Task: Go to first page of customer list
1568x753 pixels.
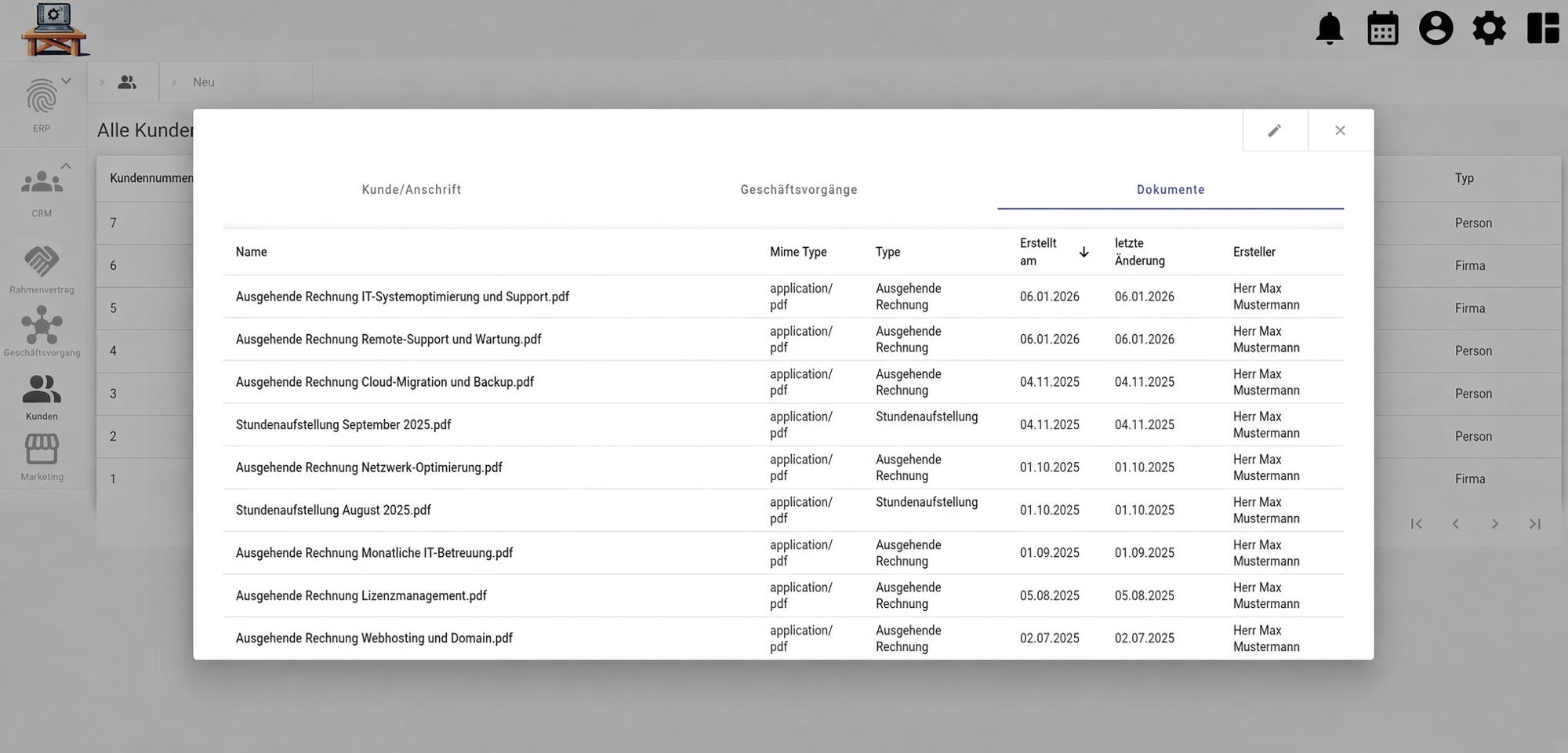Action: [x=1416, y=524]
